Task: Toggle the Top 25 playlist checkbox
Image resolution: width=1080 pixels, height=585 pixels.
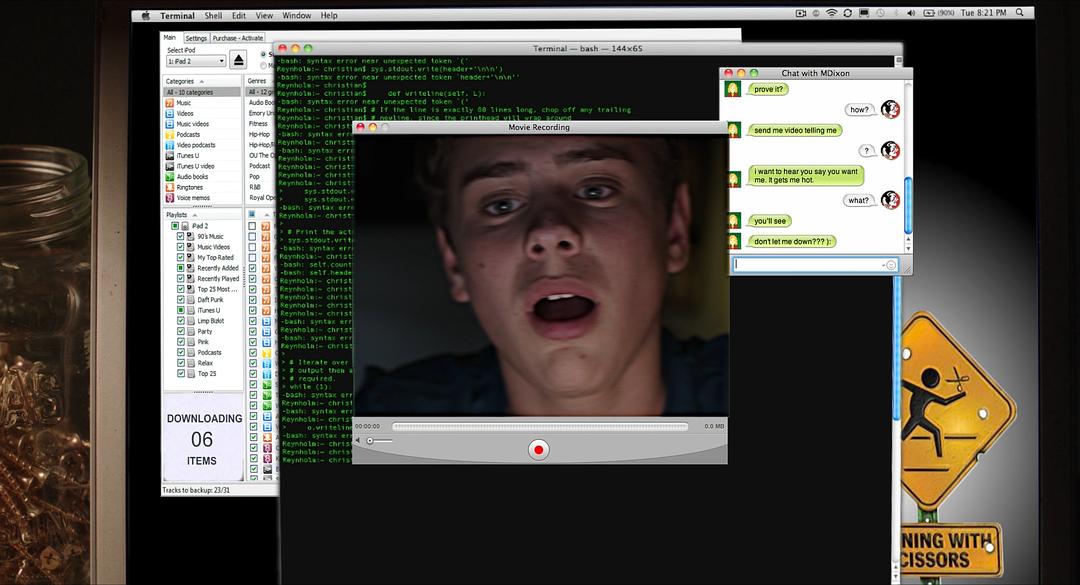Action: [180, 373]
